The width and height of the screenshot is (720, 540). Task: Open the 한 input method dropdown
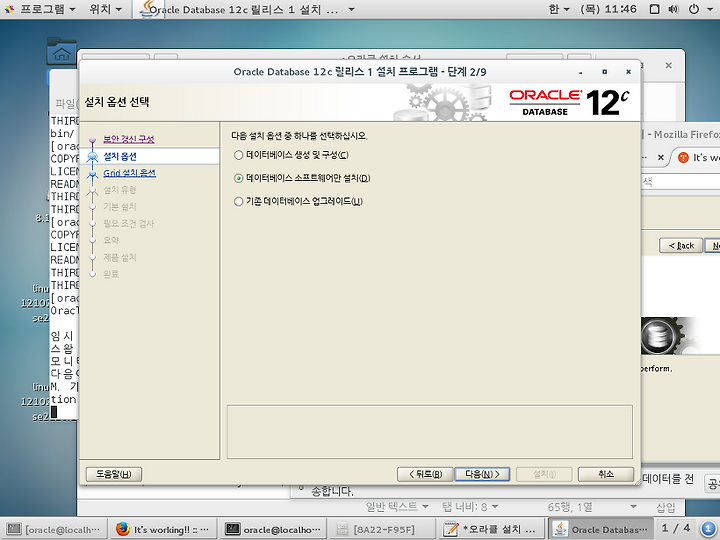559,9
